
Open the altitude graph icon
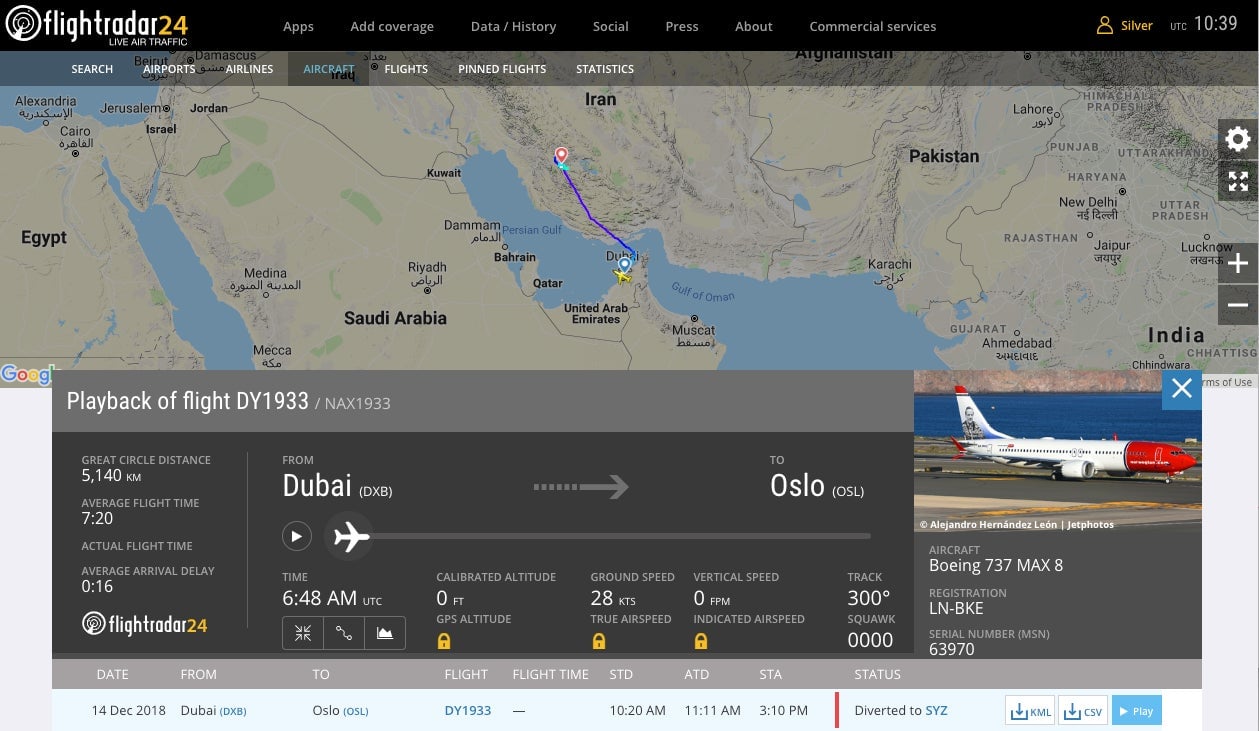(x=385, y=633)
